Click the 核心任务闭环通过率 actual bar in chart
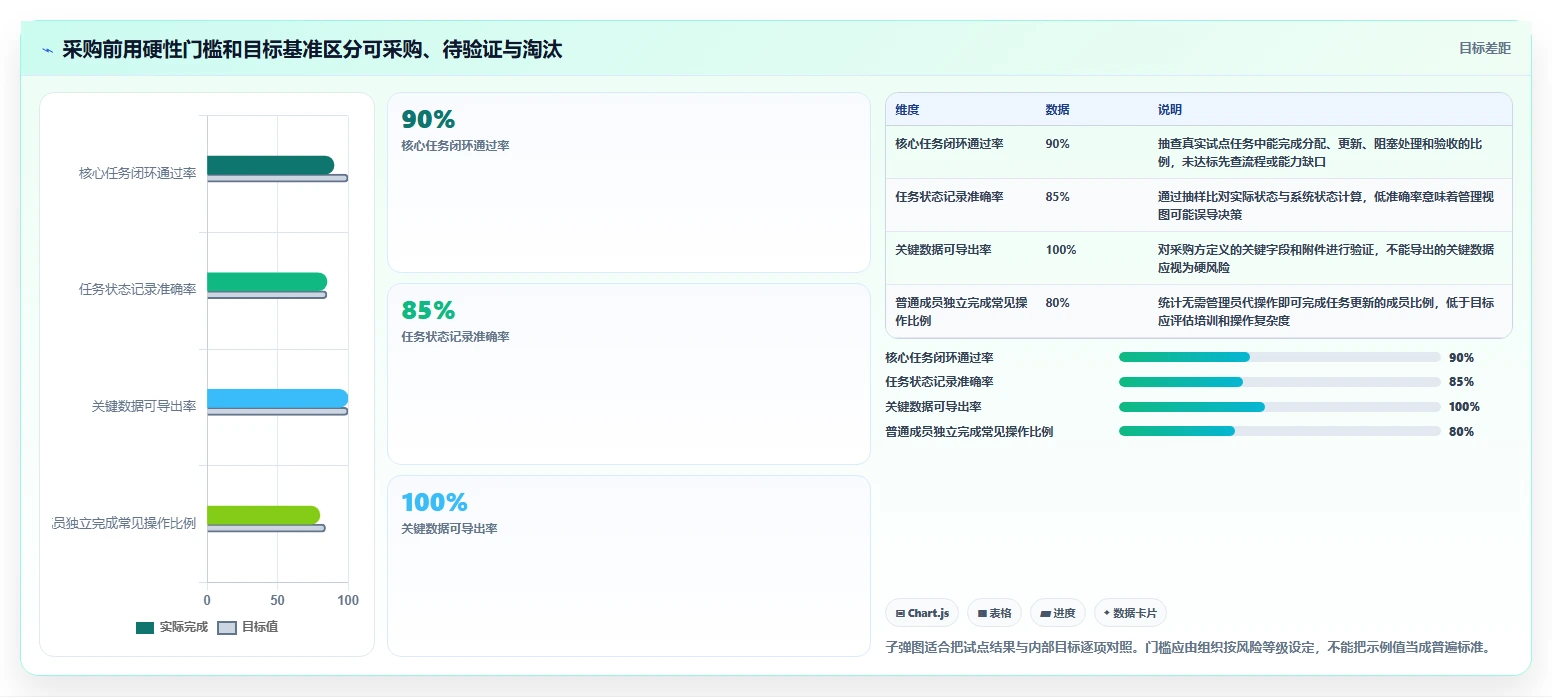The height and width of the screenshot is (697, 1552). pyautogui.click(x=270, y=165)
